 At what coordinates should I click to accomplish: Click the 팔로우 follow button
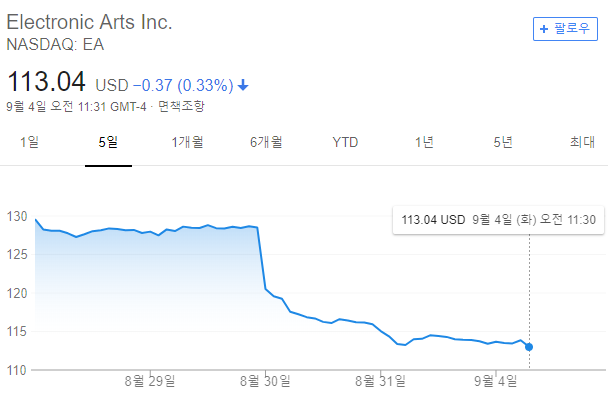coord(565,29)
